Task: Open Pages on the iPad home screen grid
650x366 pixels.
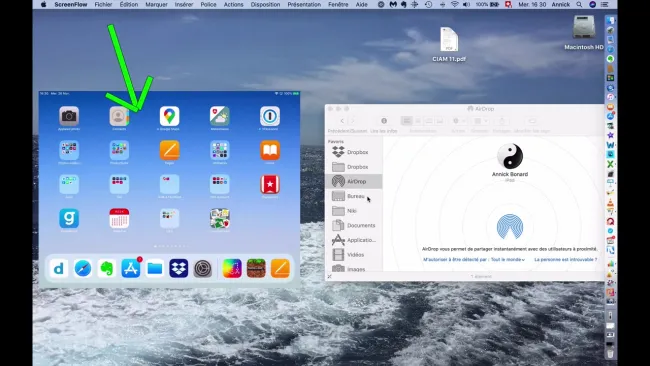Action: tap(170, 150)
